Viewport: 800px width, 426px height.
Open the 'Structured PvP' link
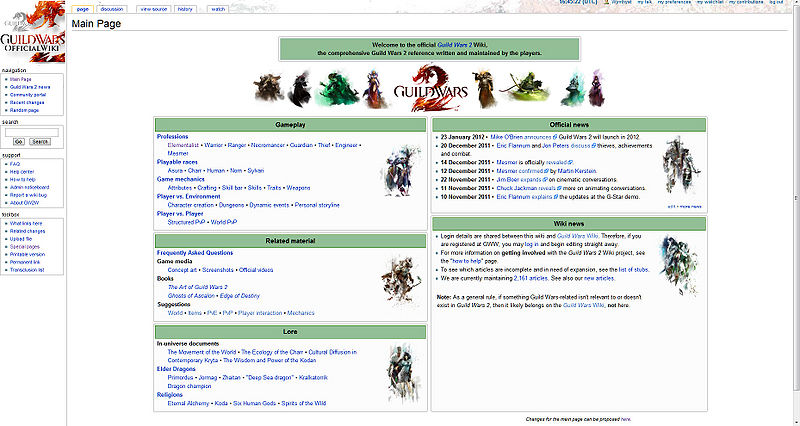pos(186,222)
